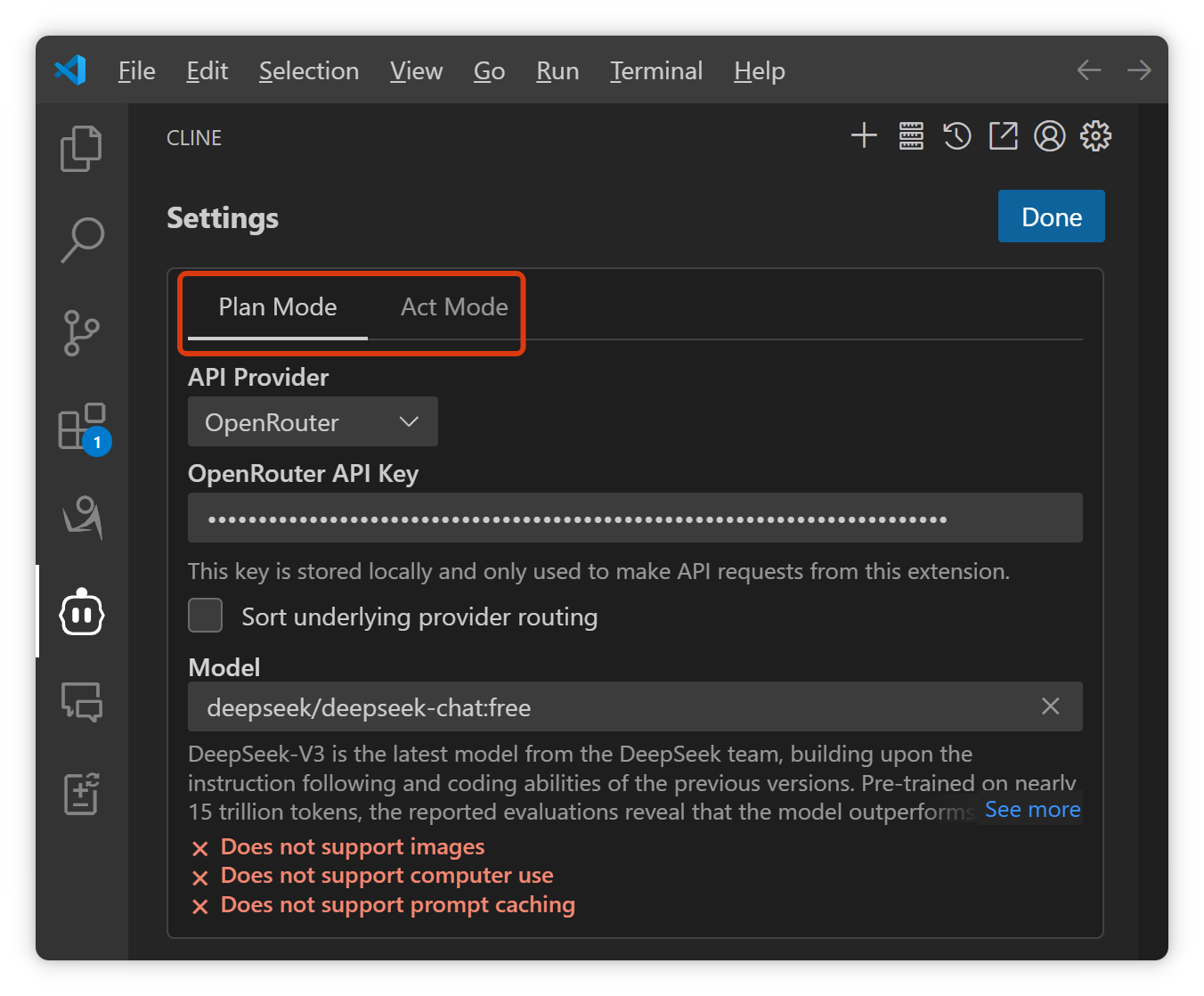
Task: Click the See more link
Action: coord(1032,810)
